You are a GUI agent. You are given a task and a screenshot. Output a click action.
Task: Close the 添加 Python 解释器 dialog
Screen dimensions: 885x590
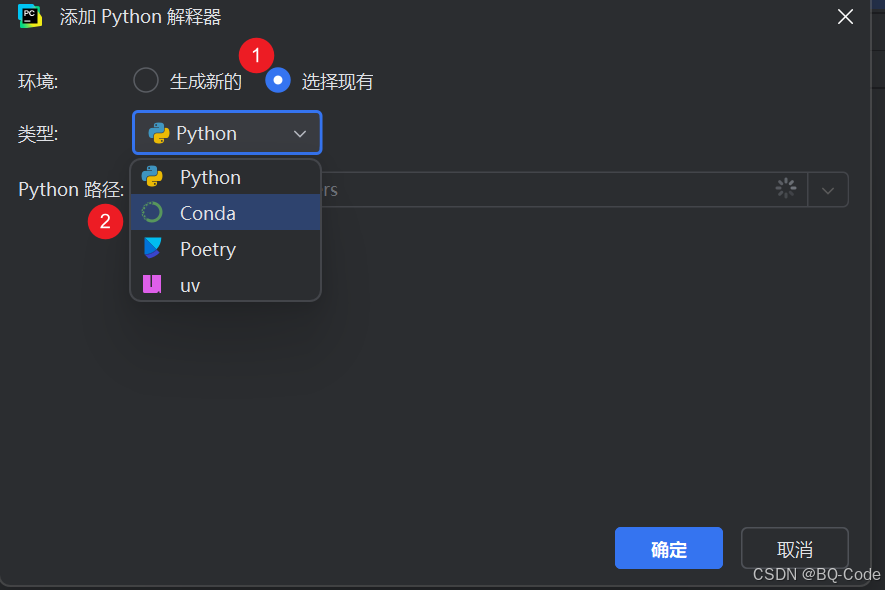pyautogui.click(x=845, y=16)
